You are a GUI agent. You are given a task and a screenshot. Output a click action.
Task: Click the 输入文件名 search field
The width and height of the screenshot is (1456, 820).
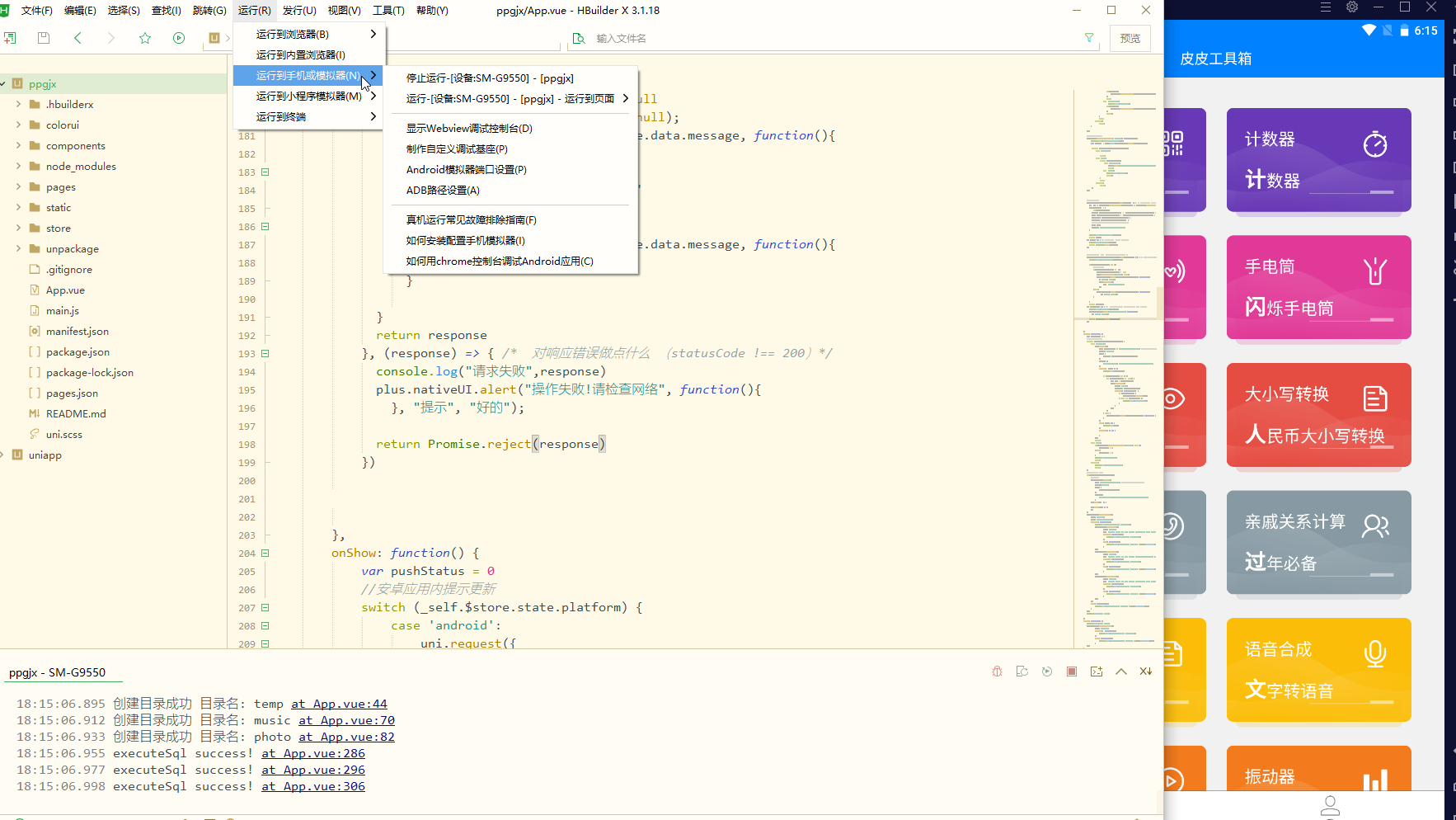tap(833, 39)
